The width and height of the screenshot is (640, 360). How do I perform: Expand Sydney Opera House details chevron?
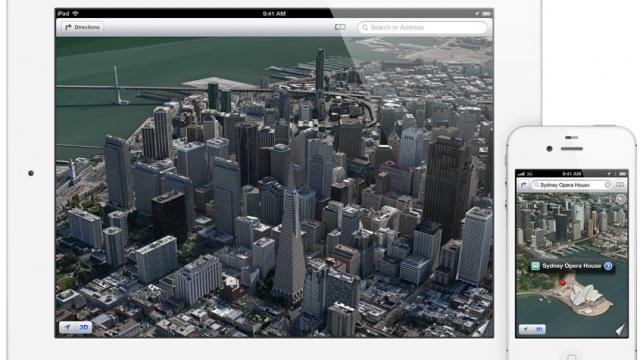point(608,266)
